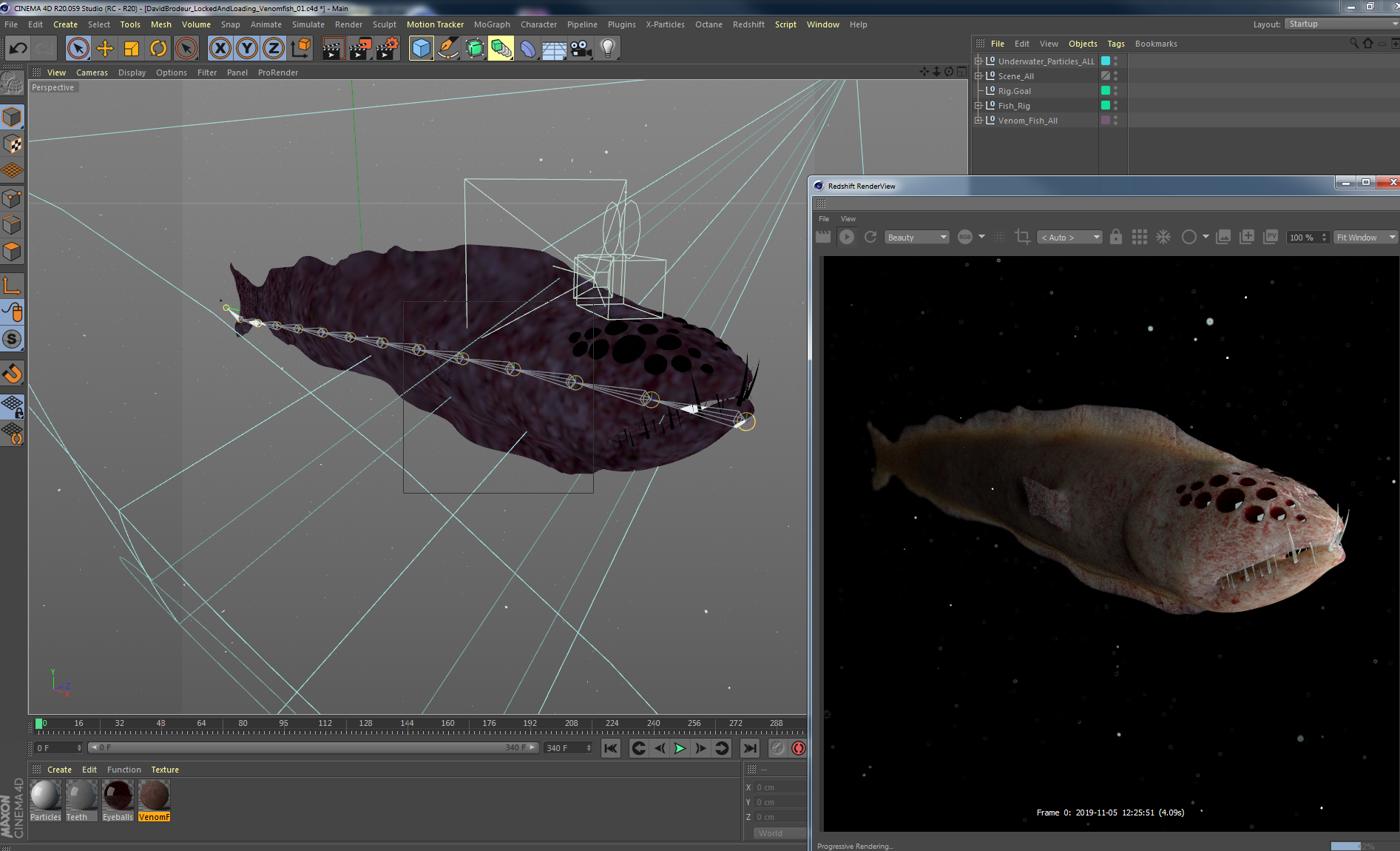Expand the Venom_Fish_All object tree

coord(978,120)
